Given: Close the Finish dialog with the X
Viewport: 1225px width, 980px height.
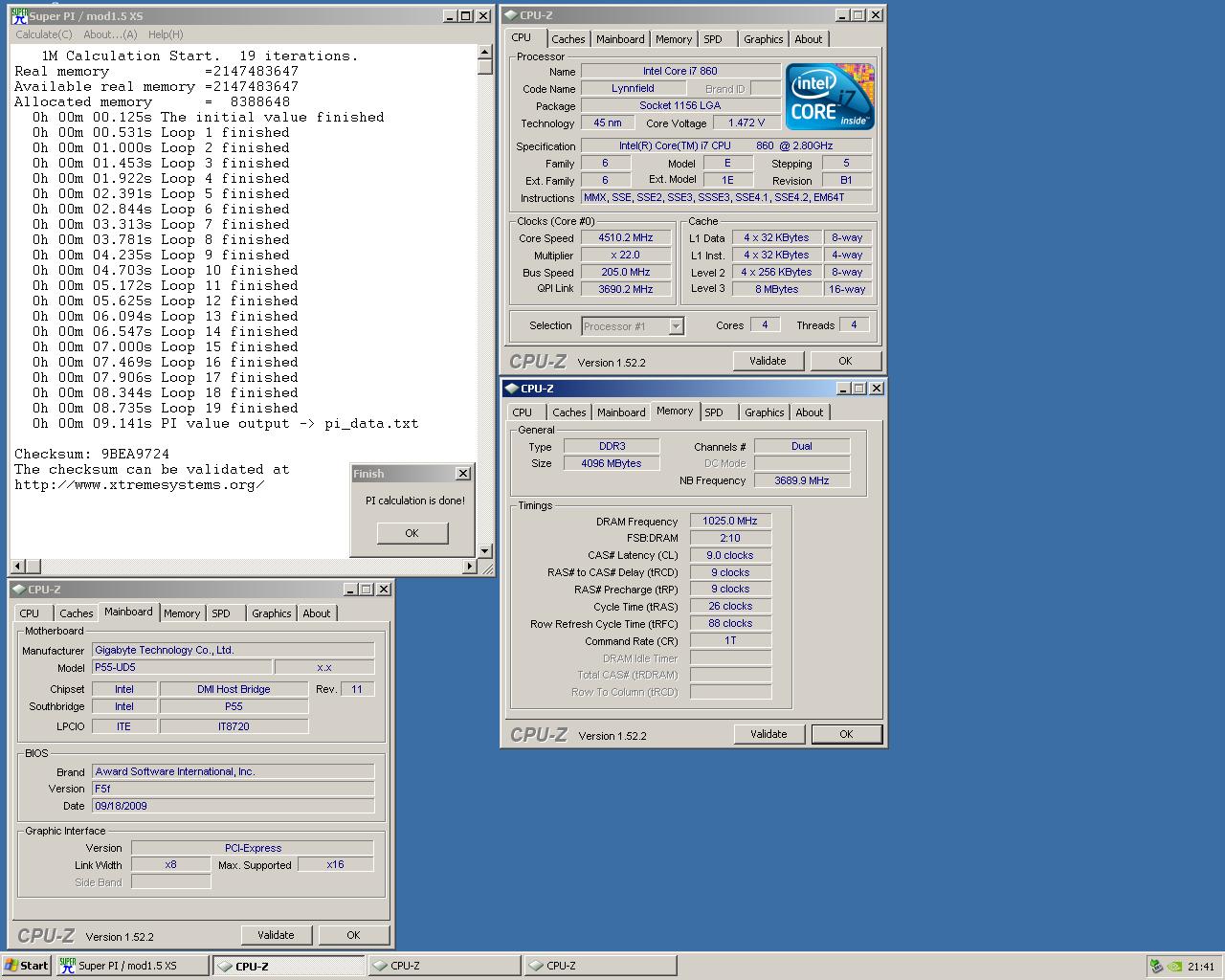Looking at the screenshot, I should (x=463, y=474).
